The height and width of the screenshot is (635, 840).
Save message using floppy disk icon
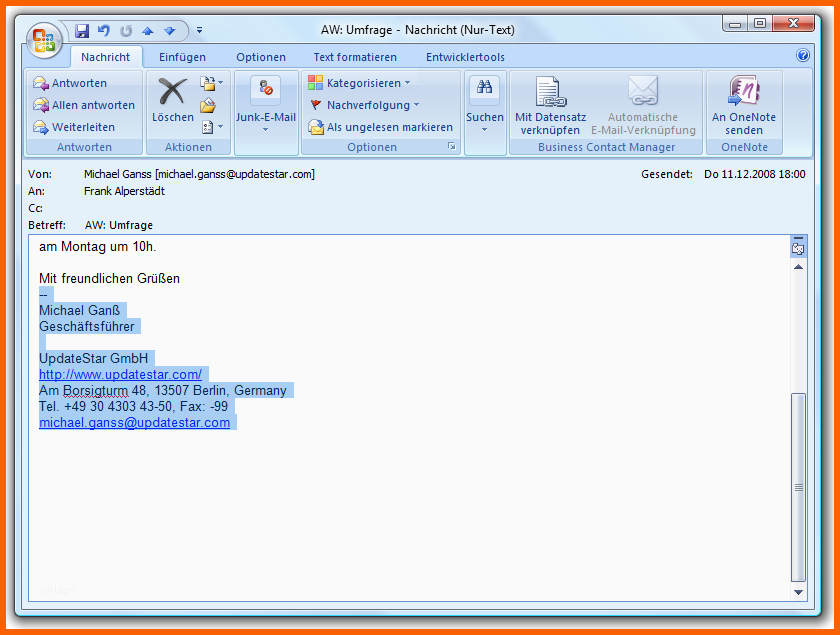click(x=82, y=31)
